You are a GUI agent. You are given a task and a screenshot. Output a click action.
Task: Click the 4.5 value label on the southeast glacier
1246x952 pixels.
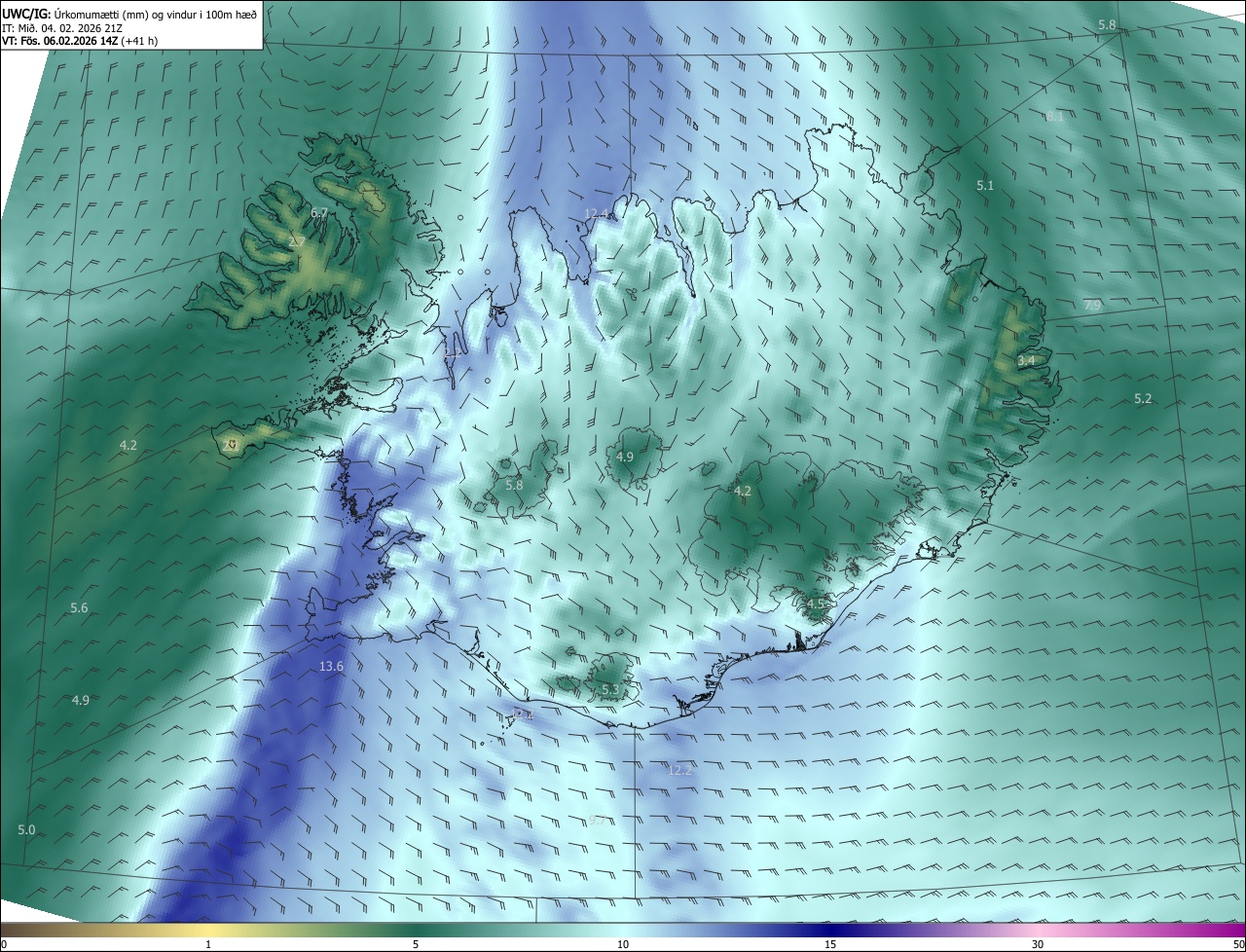[816, 604]
